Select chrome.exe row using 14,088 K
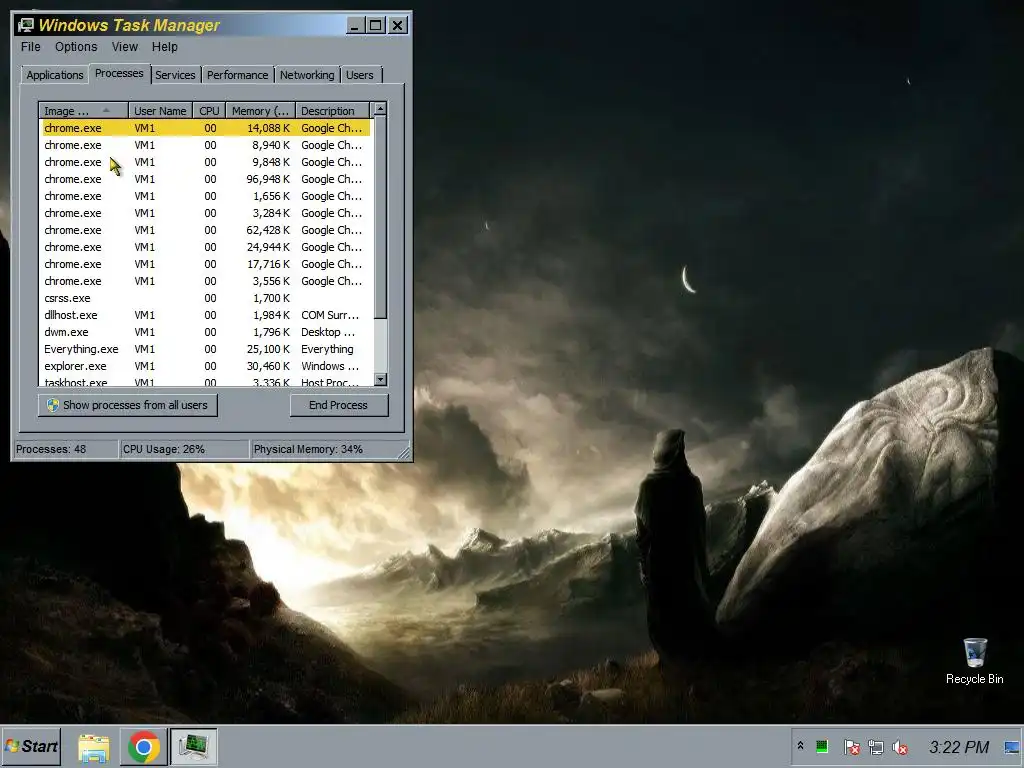The height and width of the screenshot is (768, 1024). click(206, 128)
